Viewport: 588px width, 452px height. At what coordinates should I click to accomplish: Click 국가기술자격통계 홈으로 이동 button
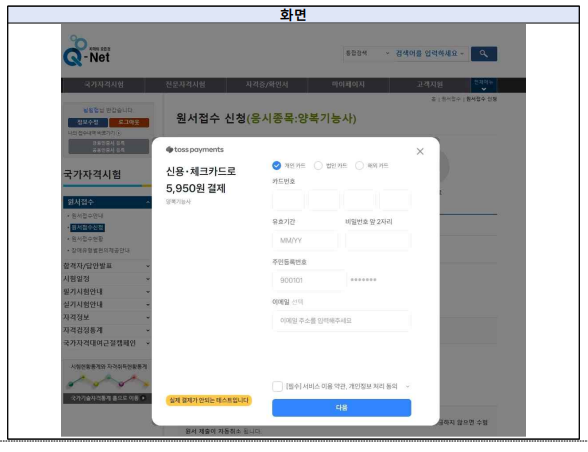click(x=107, y=398)
